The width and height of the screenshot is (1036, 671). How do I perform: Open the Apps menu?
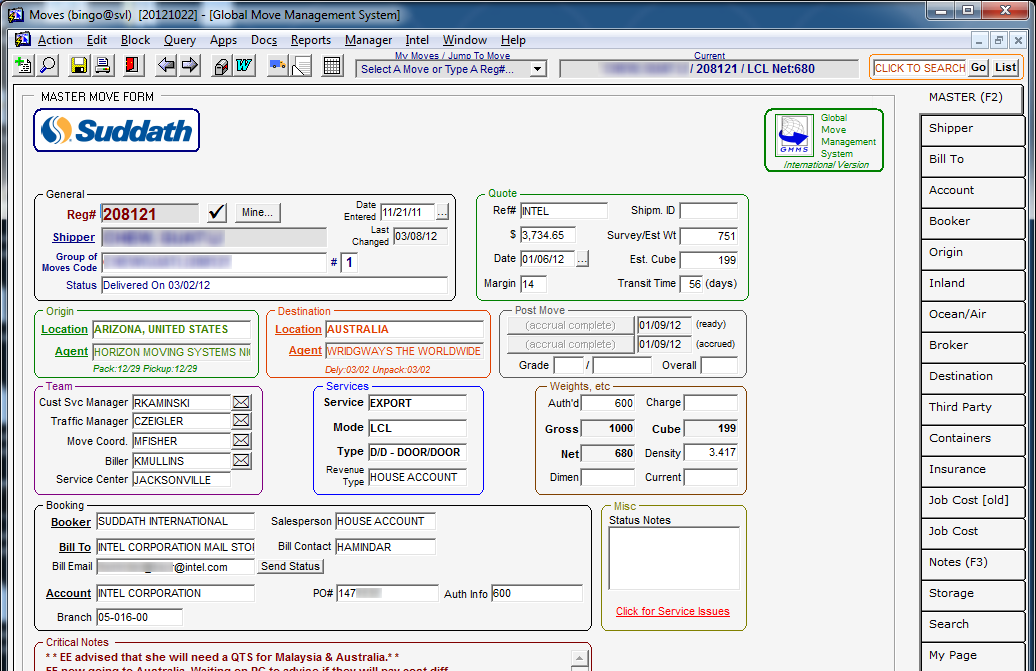(x=223, y=40)
